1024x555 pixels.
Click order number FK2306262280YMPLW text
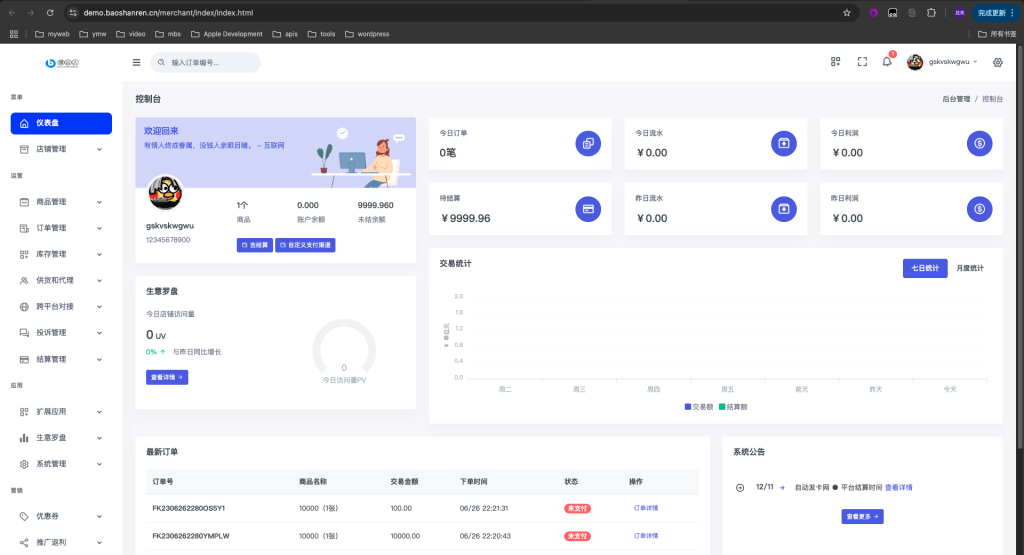click(x=191, y=536)
